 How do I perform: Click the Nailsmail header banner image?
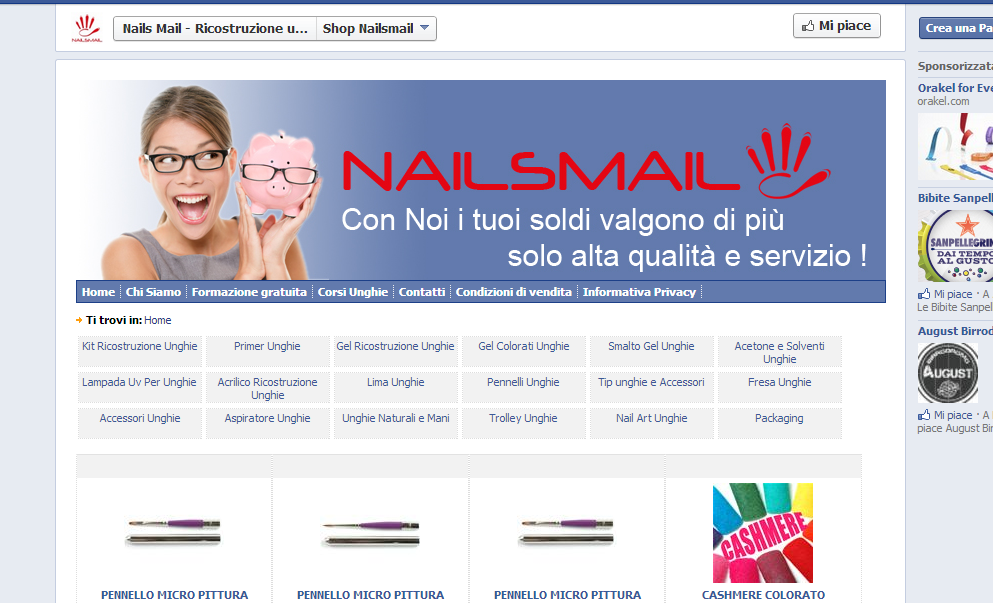point(481,180)
